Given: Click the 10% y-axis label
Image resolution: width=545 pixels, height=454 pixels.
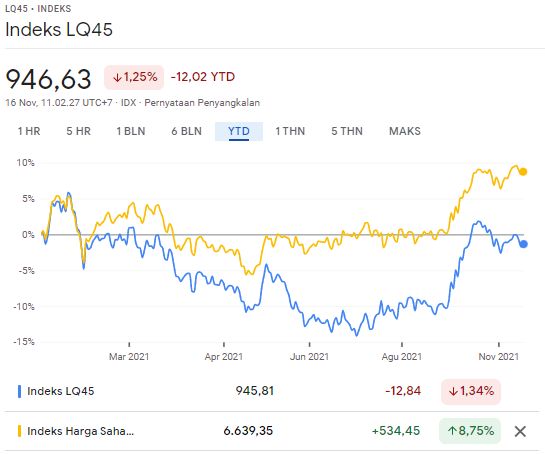Looking at the screenshot, I should (26, 163).
